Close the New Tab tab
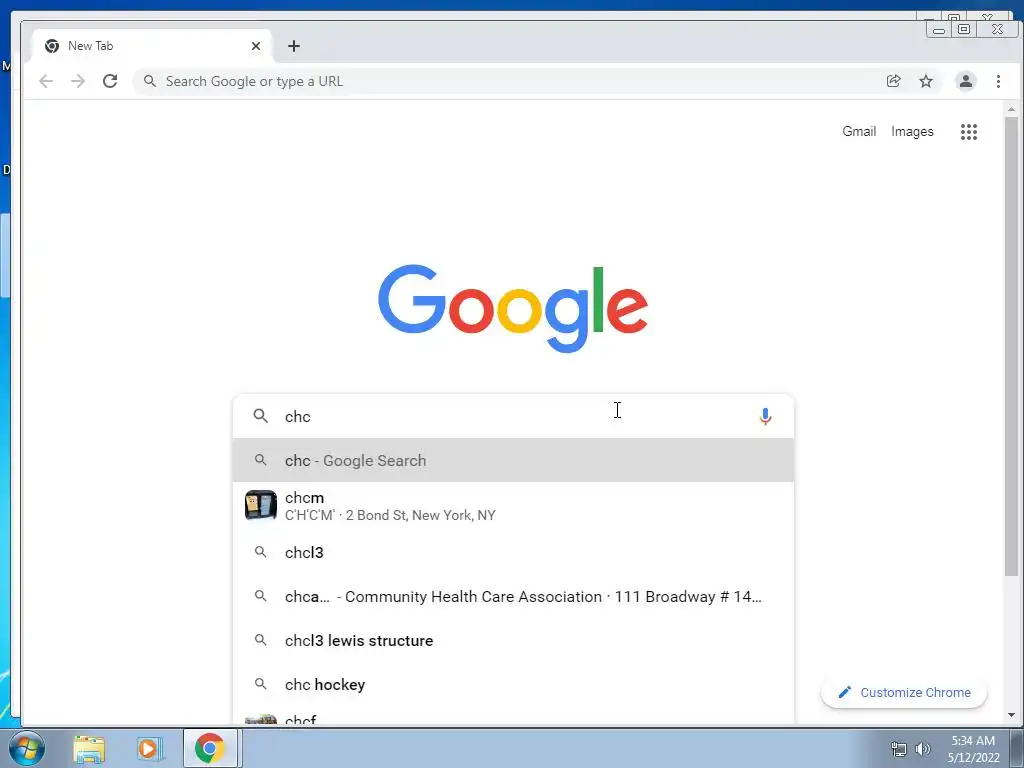Screen dimensions: 1024x768 (255, 46)
